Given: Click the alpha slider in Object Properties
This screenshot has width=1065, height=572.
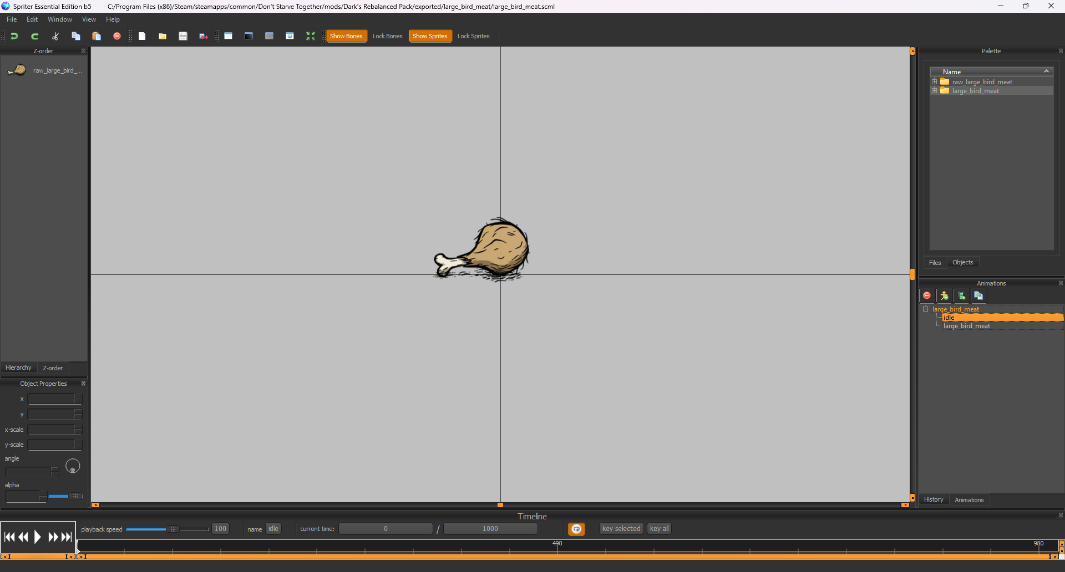Looking at the screenshot, I should pyautogui.click(x=66, y=496).
